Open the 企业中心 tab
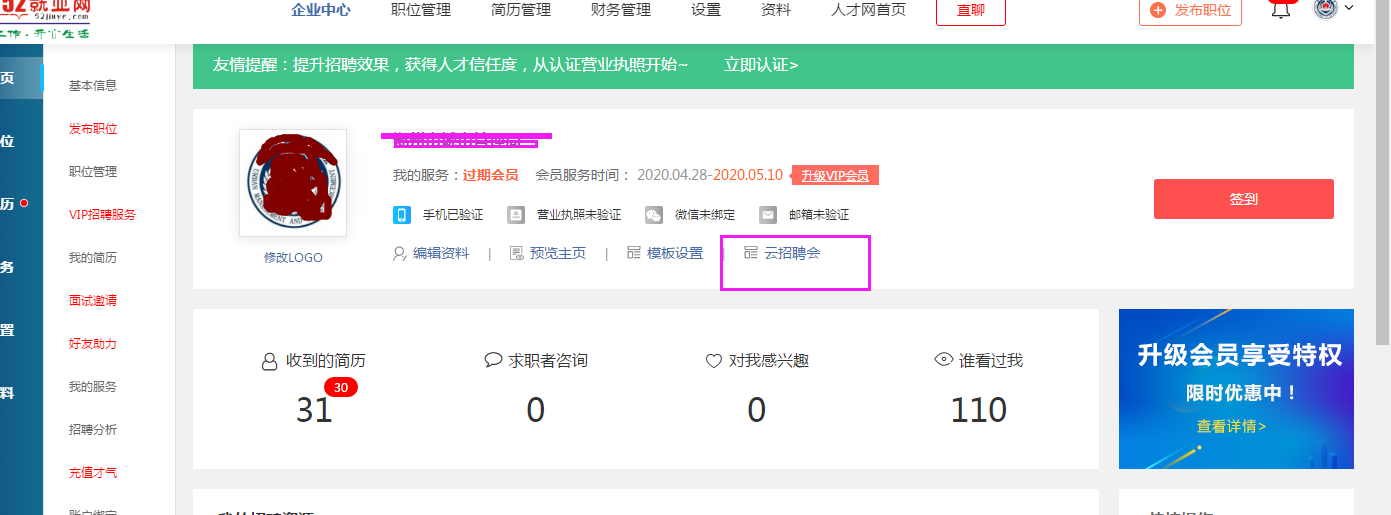Viewport: 1391px width, 515px height. point(321,10)
